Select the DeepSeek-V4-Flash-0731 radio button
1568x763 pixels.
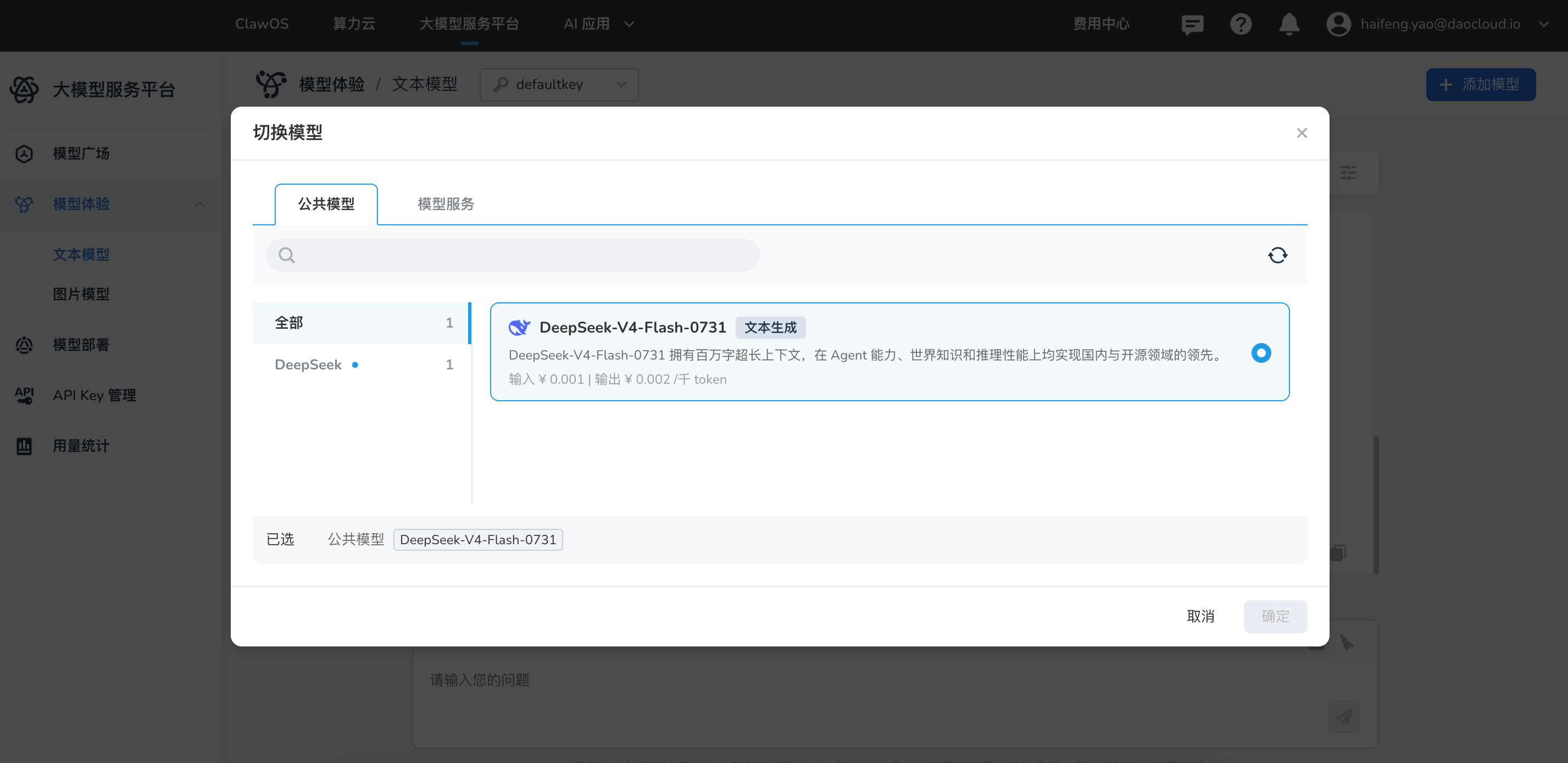click(1261, 352)
